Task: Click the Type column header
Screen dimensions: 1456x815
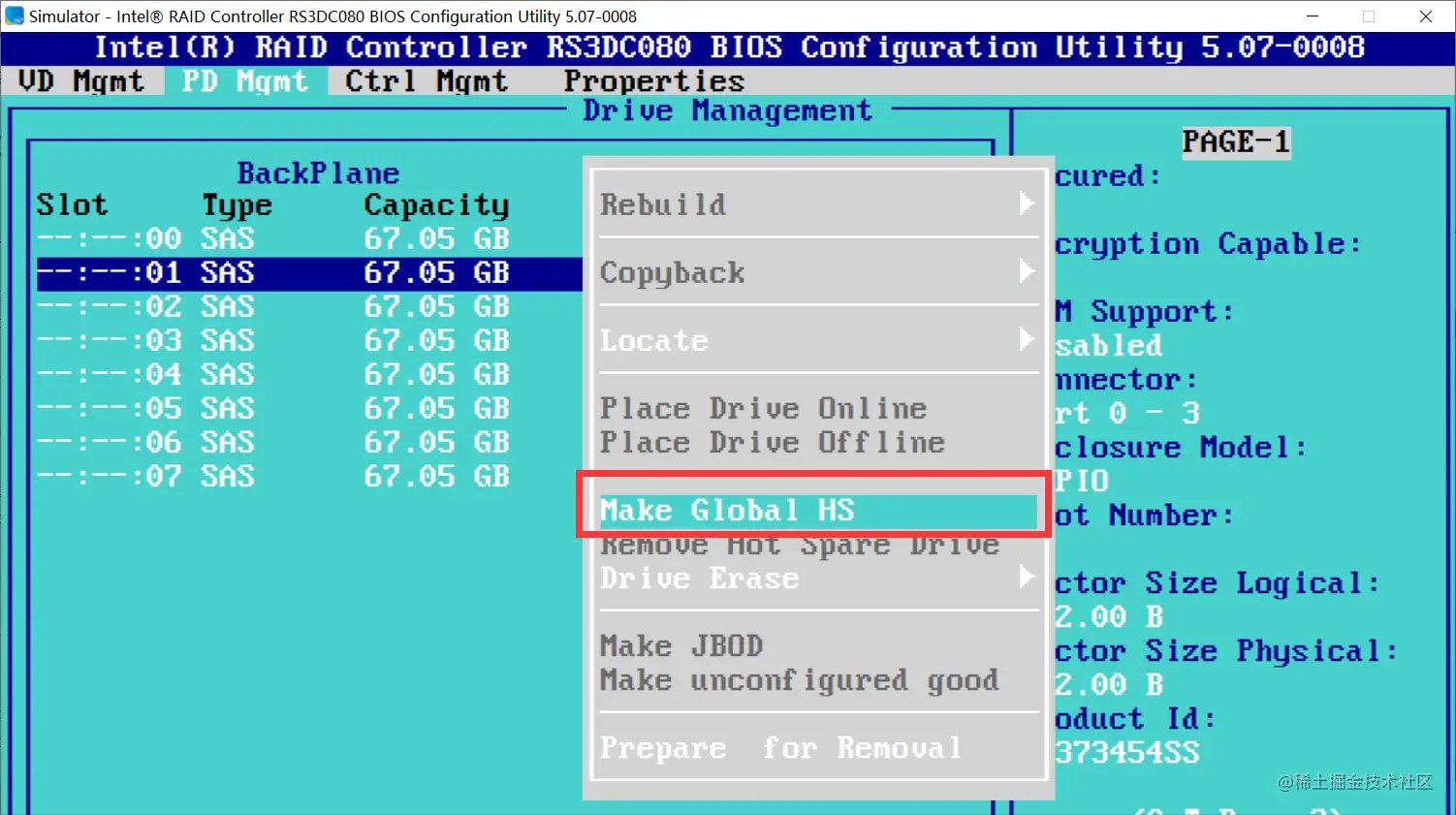Action: (237, 205)
